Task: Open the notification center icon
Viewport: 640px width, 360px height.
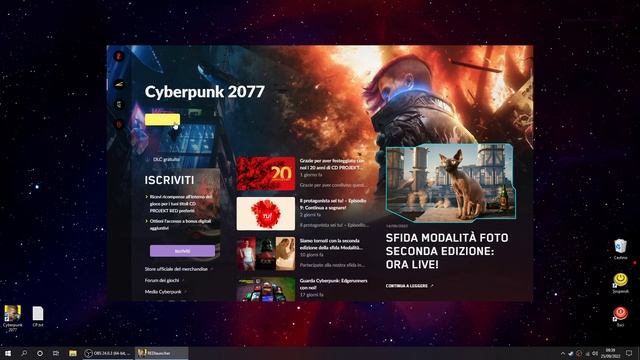Action: [629, 353]
